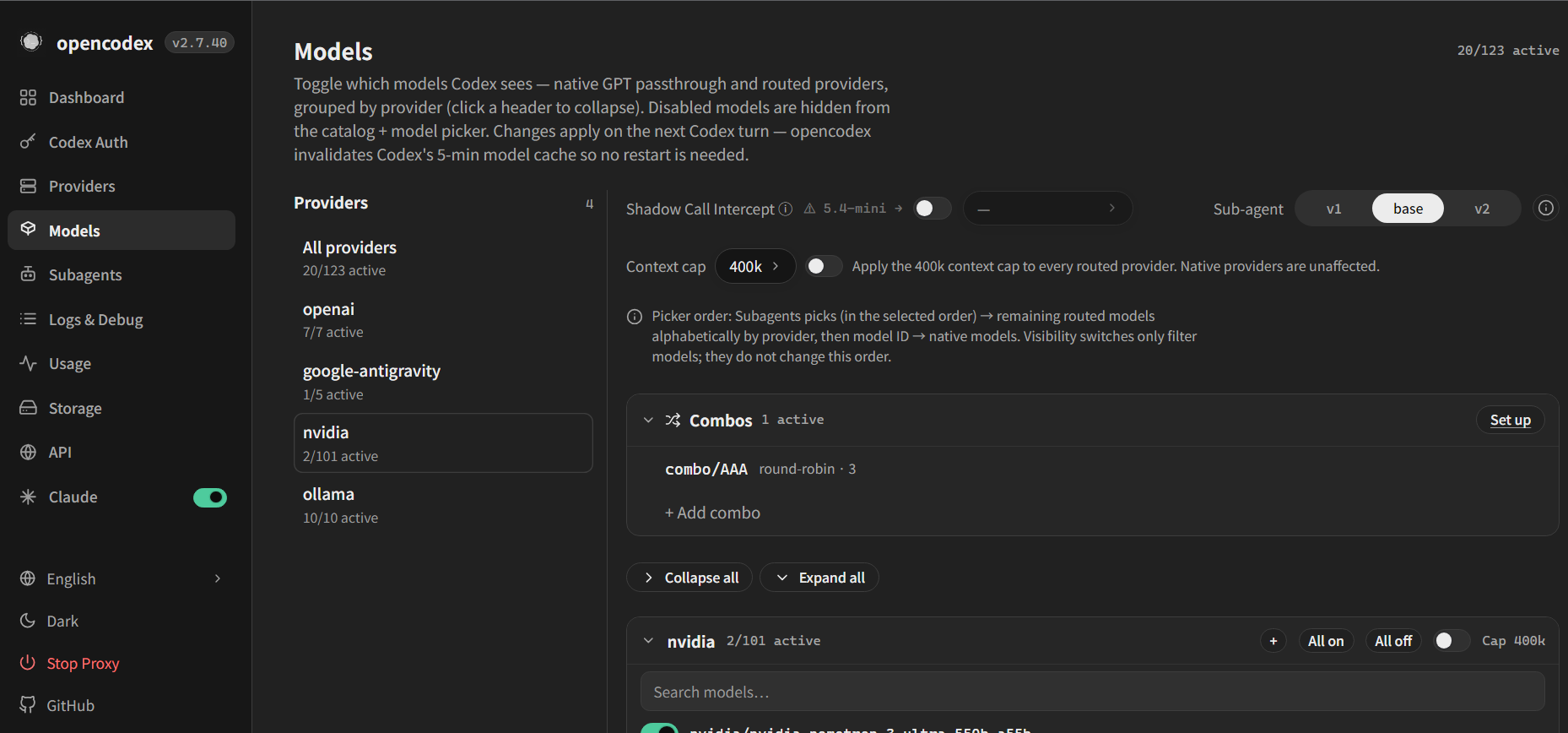
Task: Open the English language selector chevron
Action: 218,578
